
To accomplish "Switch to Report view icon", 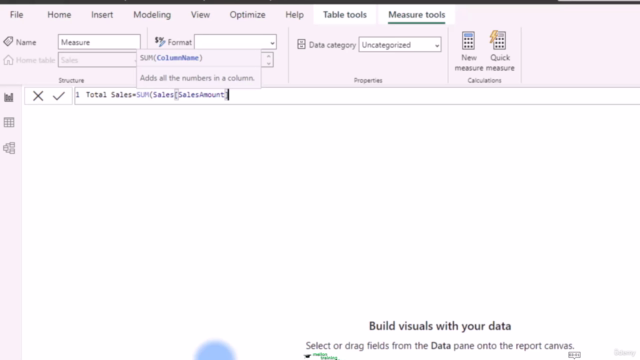I will coord(9,97).
